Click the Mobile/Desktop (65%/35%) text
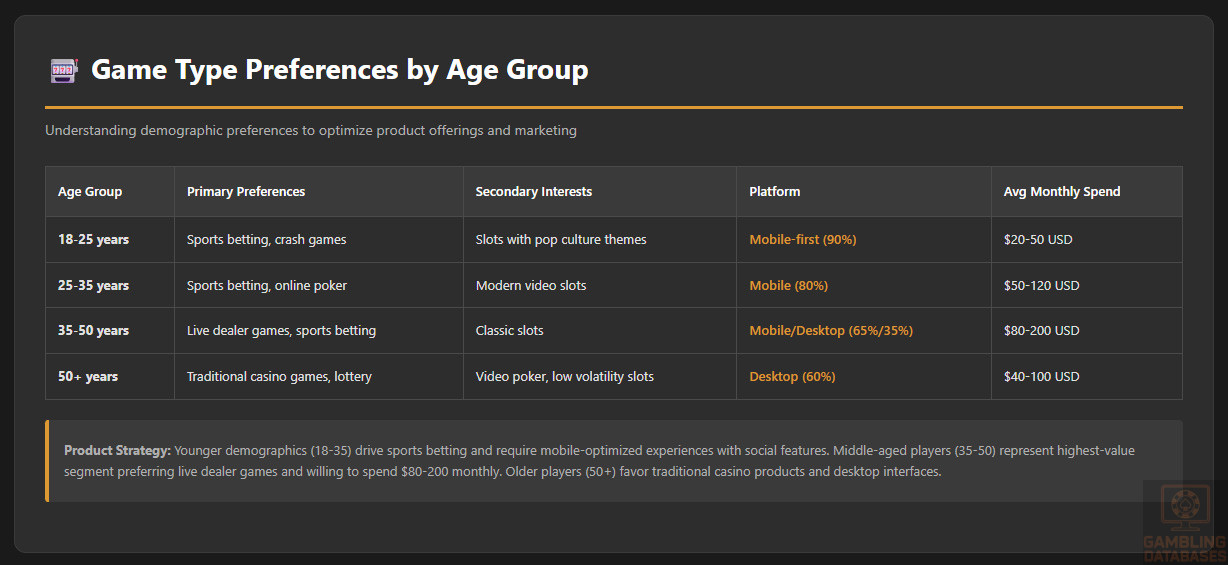This screenshot has width=1228, height=565. click(831, 331)
